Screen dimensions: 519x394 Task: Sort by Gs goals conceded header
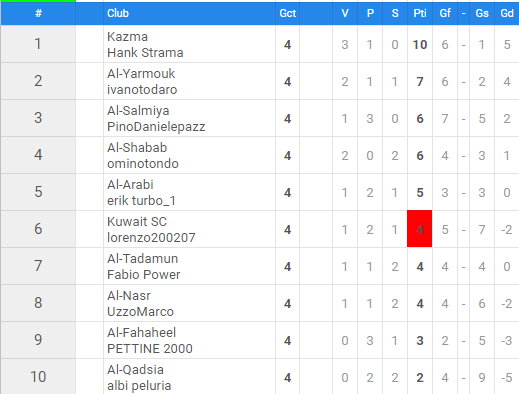pyautogui.click(x=482, y=13)
